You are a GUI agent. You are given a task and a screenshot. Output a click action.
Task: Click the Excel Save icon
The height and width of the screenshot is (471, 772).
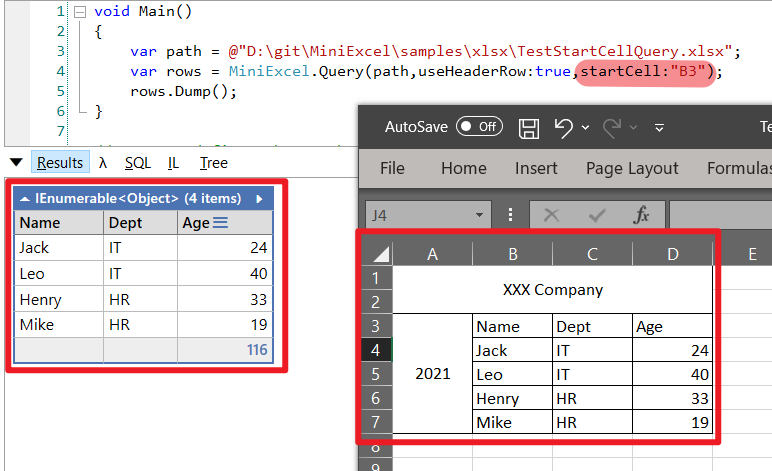pyautogui.click(x=529, y=127)
